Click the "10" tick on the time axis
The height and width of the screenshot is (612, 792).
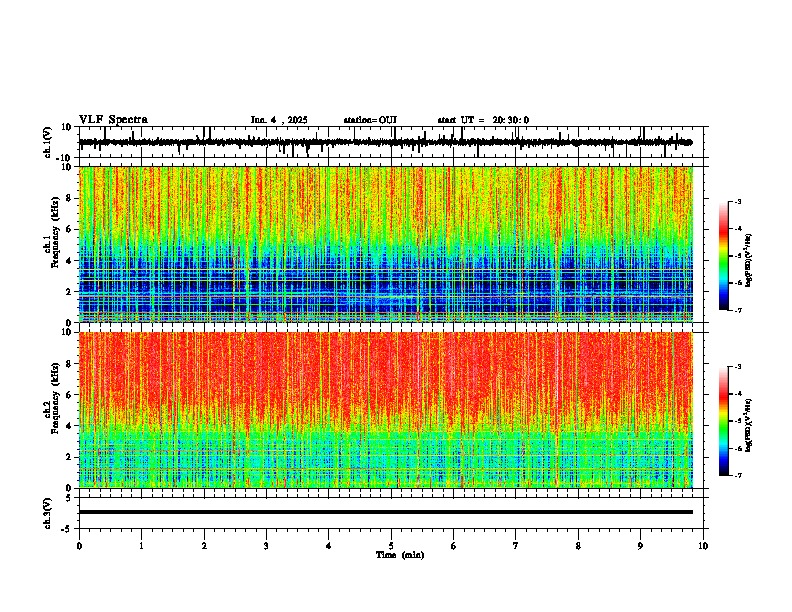703,545
